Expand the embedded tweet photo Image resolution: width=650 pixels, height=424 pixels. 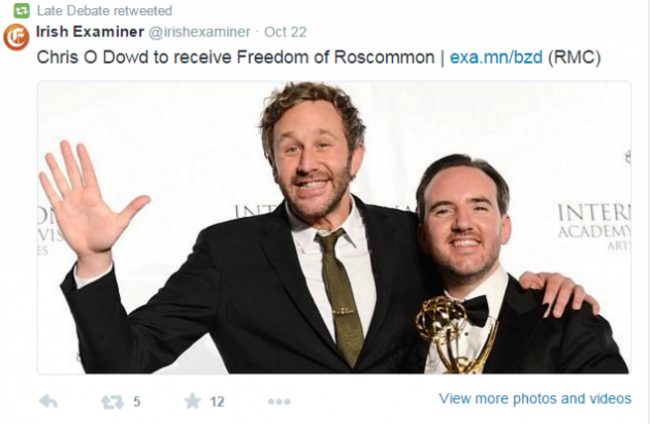point(334,228)
